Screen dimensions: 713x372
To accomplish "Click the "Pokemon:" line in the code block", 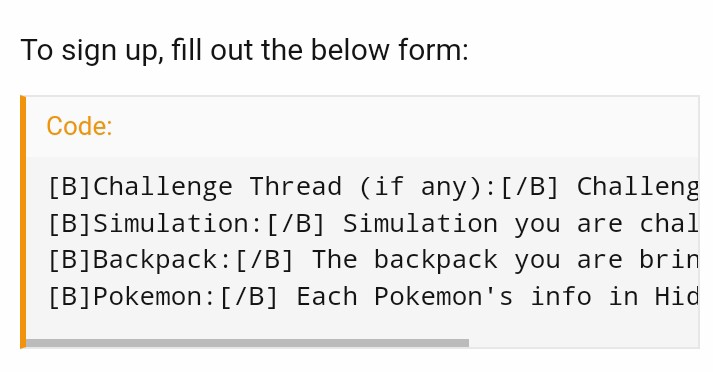I will click(x=373, y=297).
